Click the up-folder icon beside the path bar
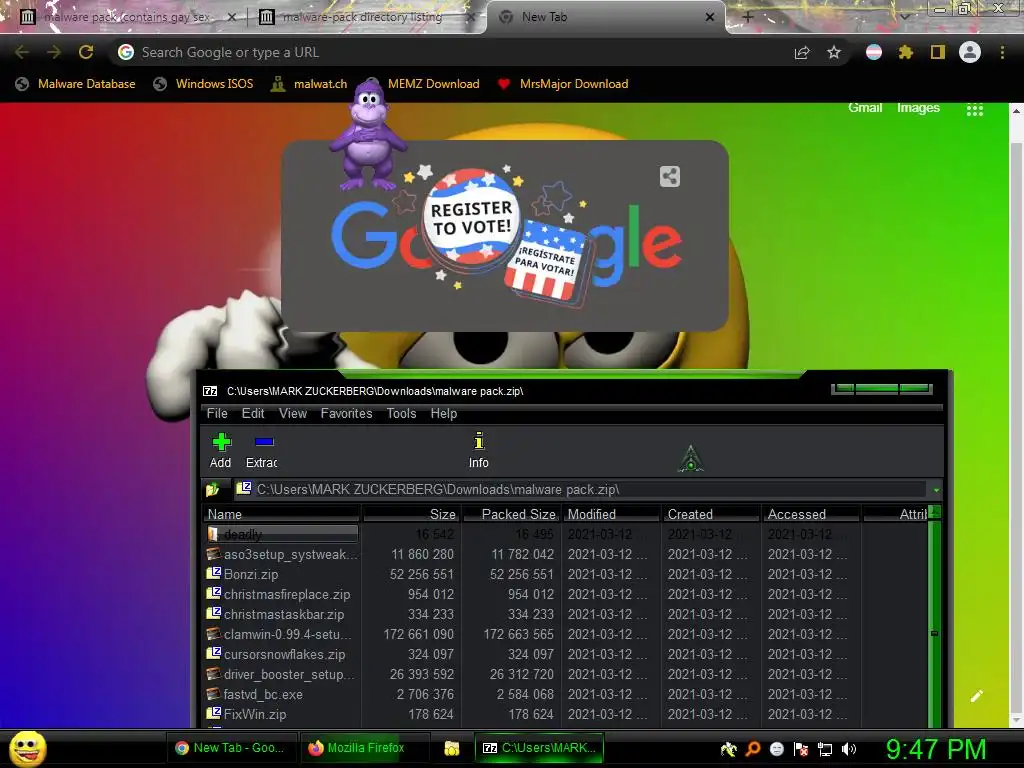Viewport: 1024px width, 768px height. click(x=212, y=489)
